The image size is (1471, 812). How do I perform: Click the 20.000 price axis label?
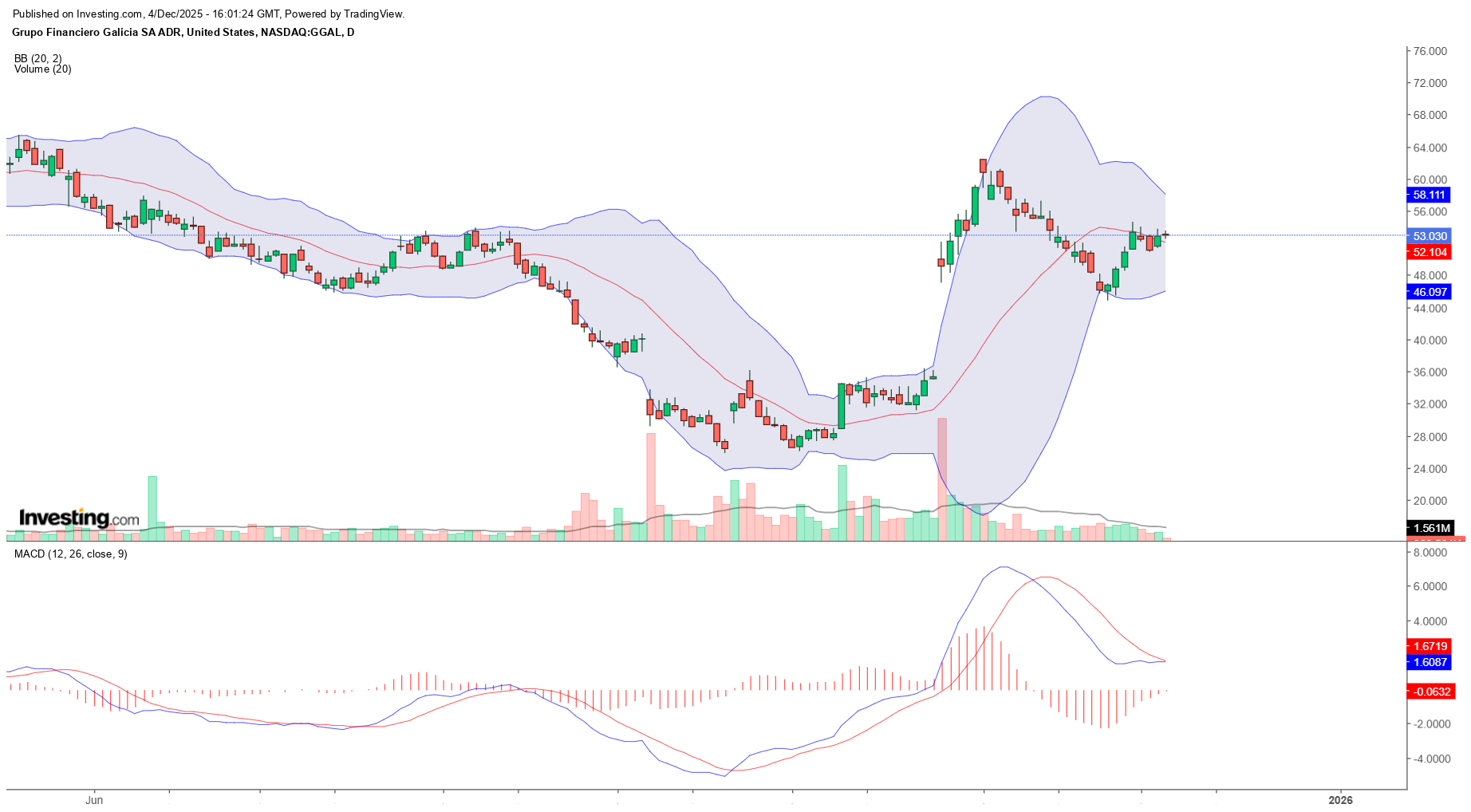pos(1430,501)
